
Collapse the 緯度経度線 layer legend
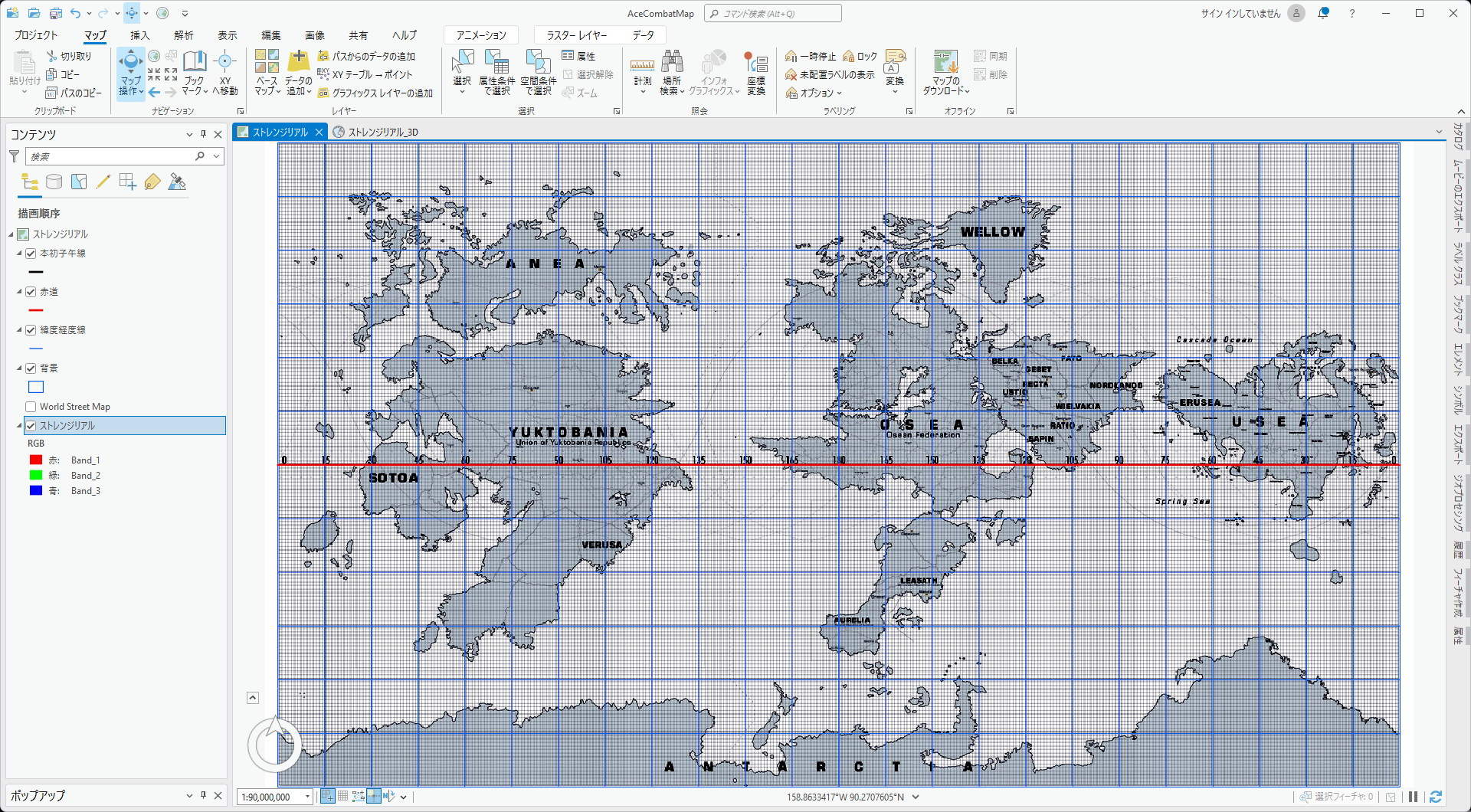coord(19,330)
